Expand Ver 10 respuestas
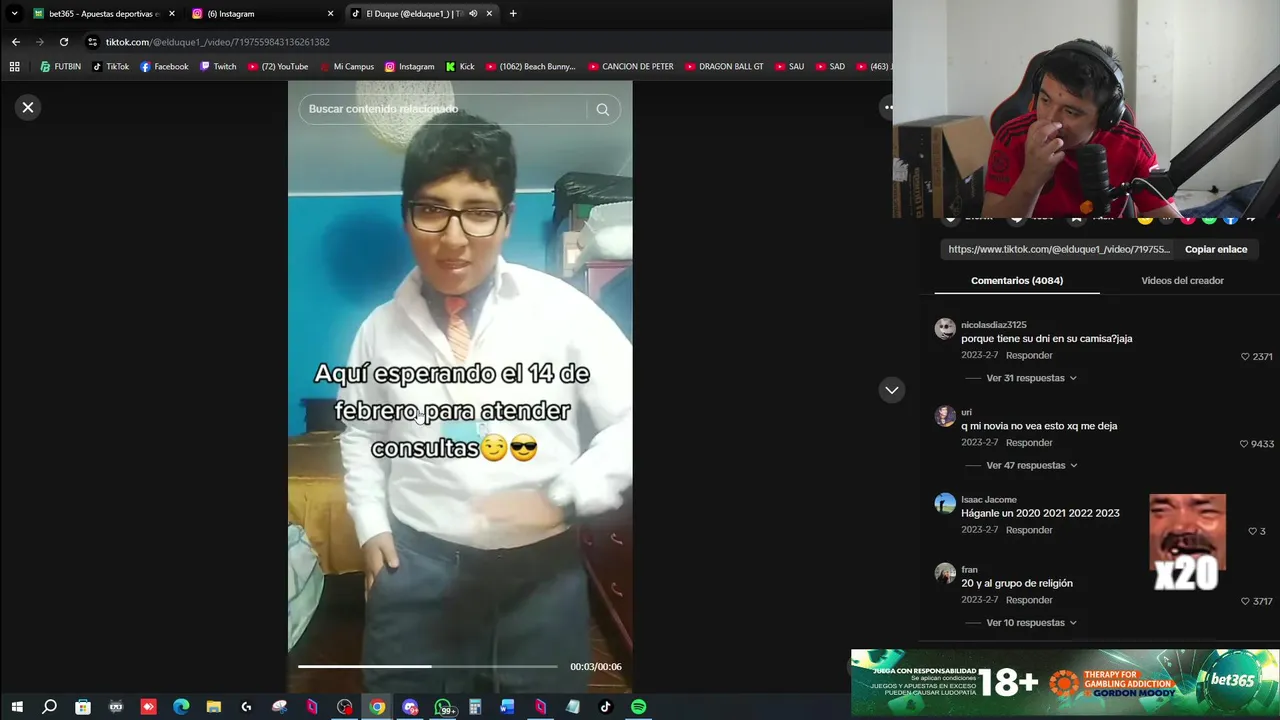Viewport: 1280px width, 720px height. coord(1031,623)
